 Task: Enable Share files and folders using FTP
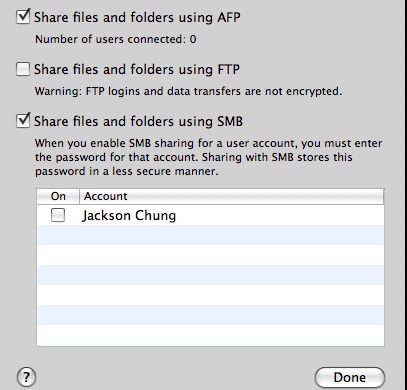click(x=23, y=69)
